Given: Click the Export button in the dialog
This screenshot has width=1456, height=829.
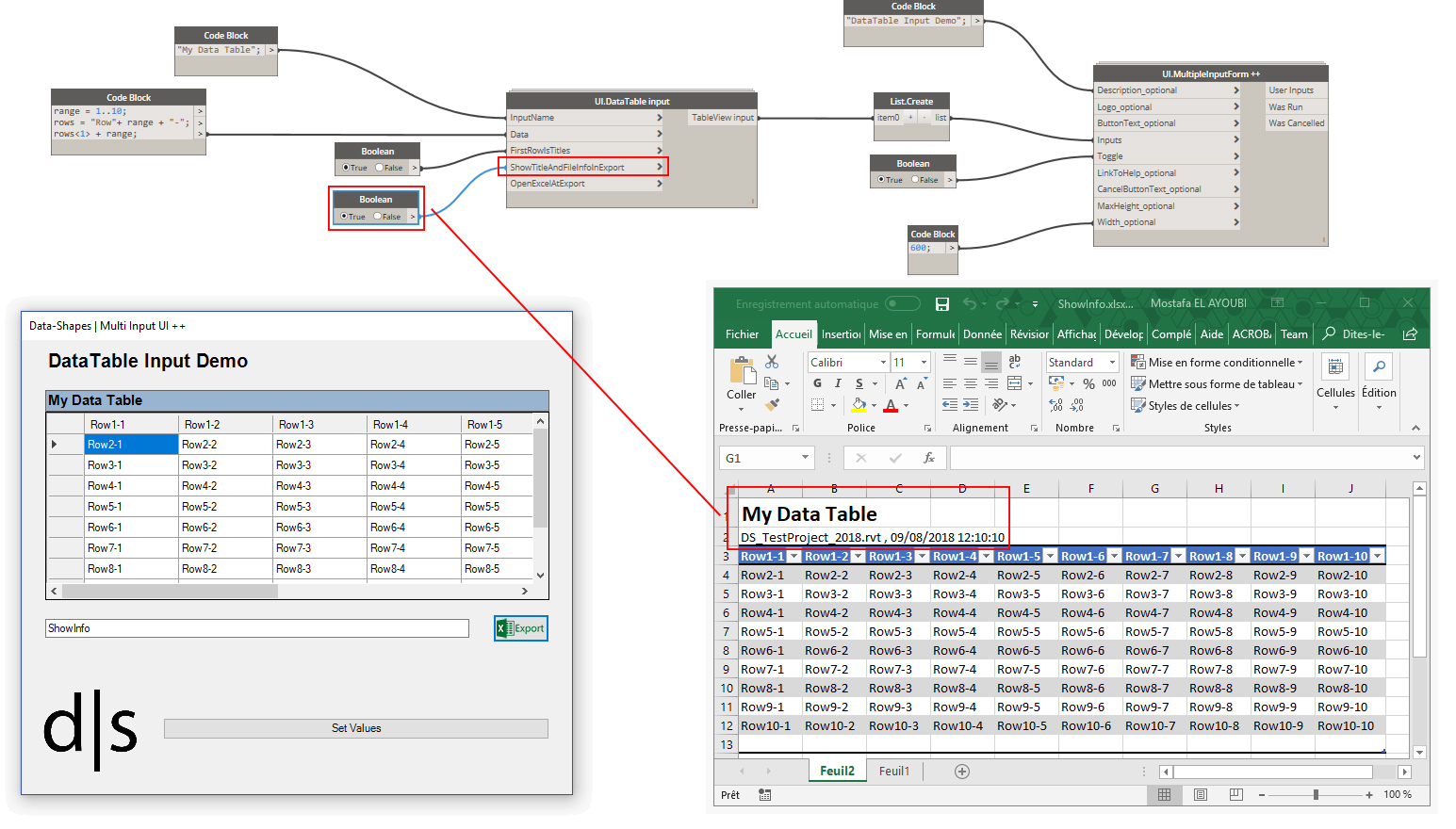Looking at the screenshot, I should pos(521,628).
